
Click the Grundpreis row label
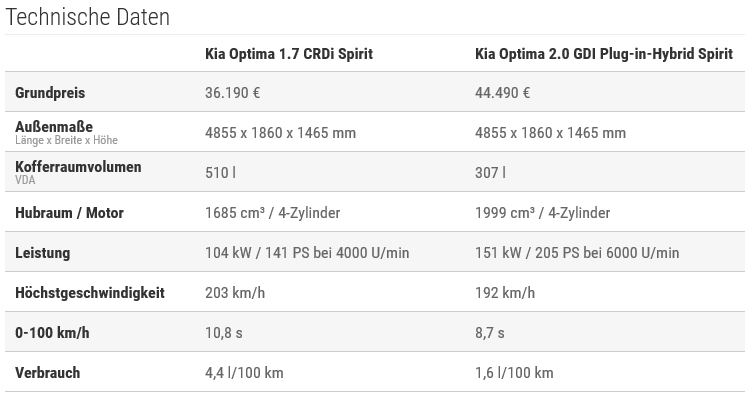click(50, 93)
